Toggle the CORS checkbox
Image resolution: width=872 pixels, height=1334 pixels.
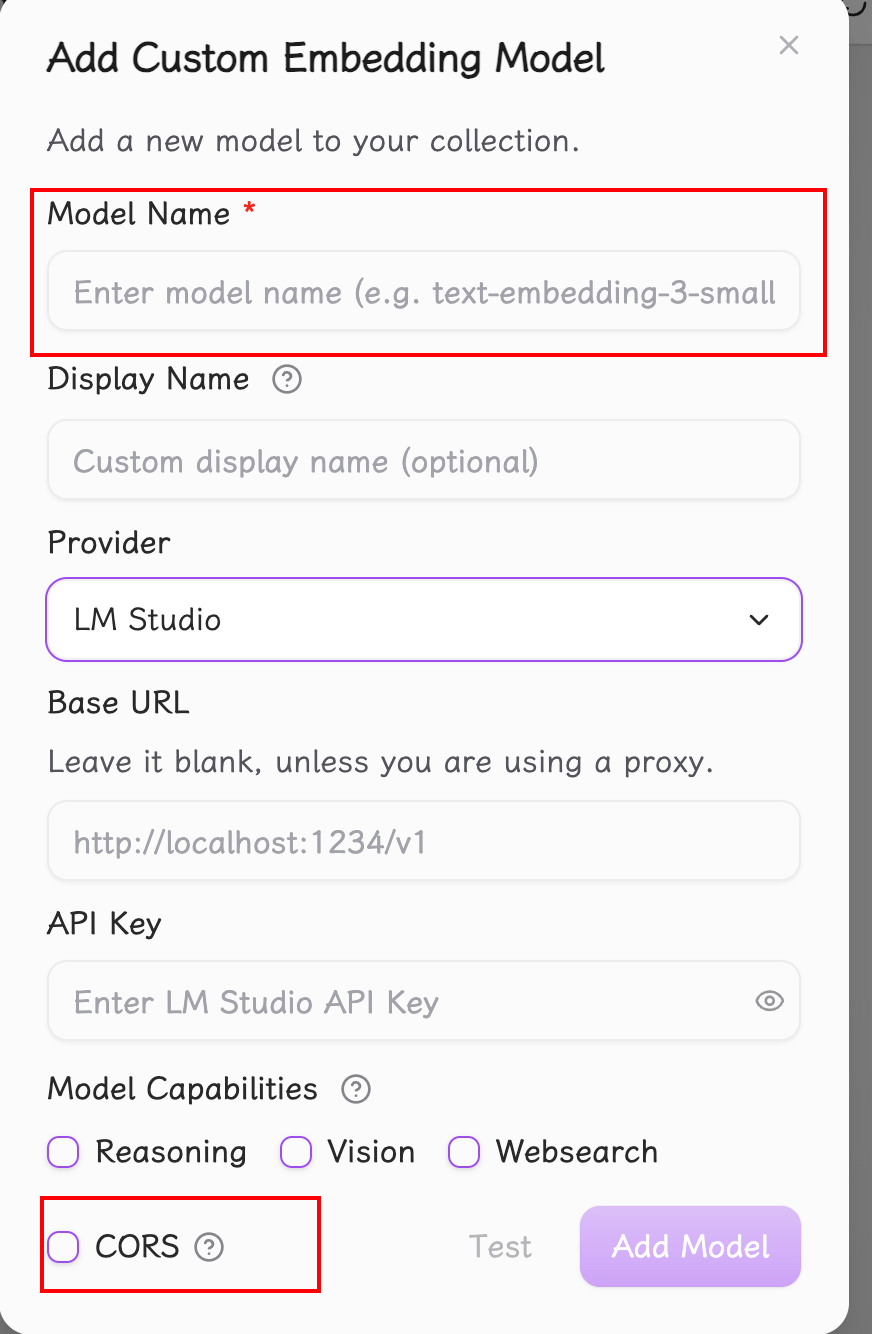(x=63, y=1247)
